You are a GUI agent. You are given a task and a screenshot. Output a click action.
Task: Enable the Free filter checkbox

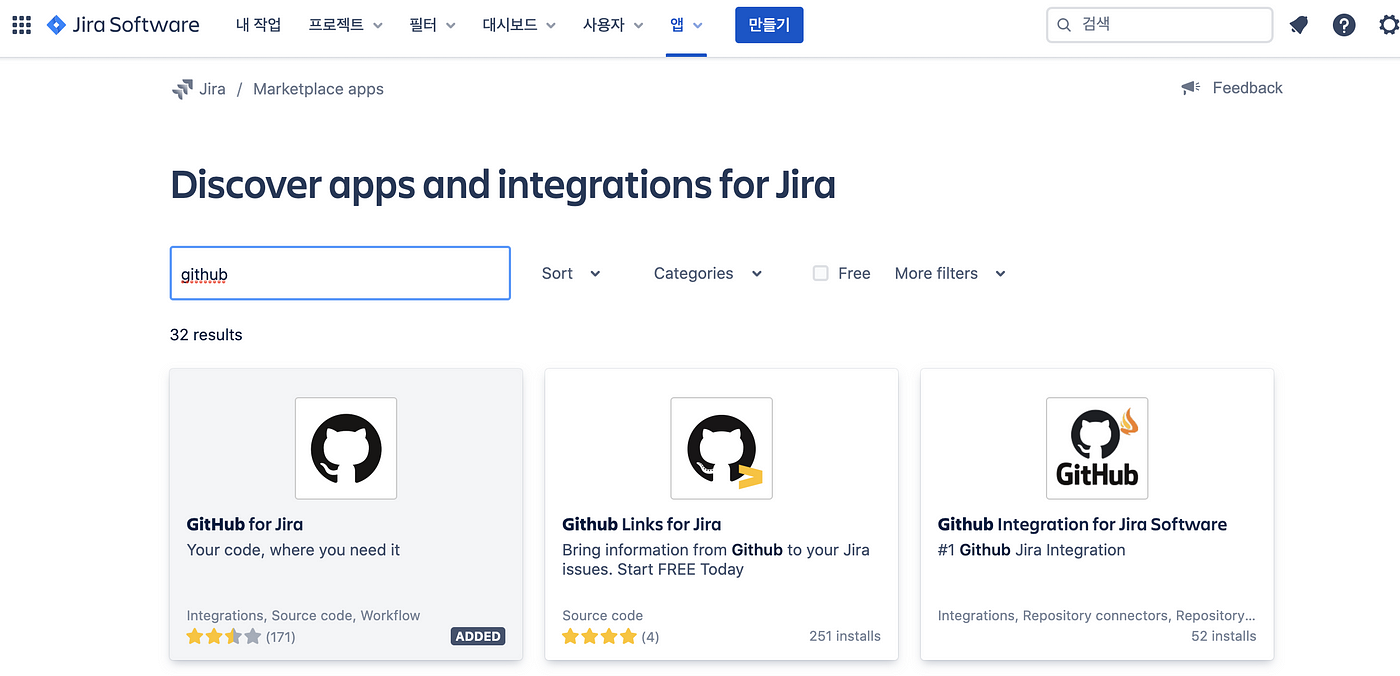pos(820,273)
